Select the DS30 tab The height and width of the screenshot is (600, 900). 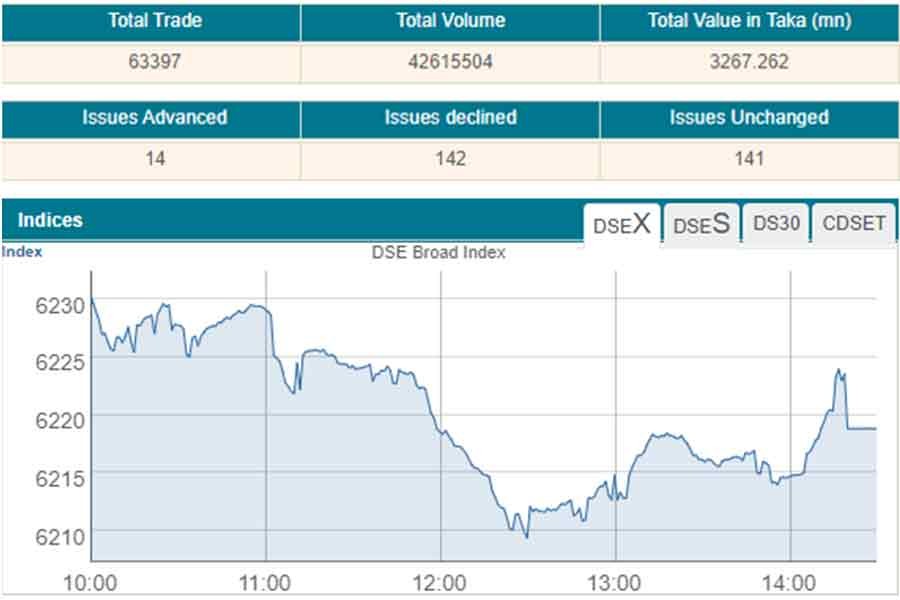(776, 223)
